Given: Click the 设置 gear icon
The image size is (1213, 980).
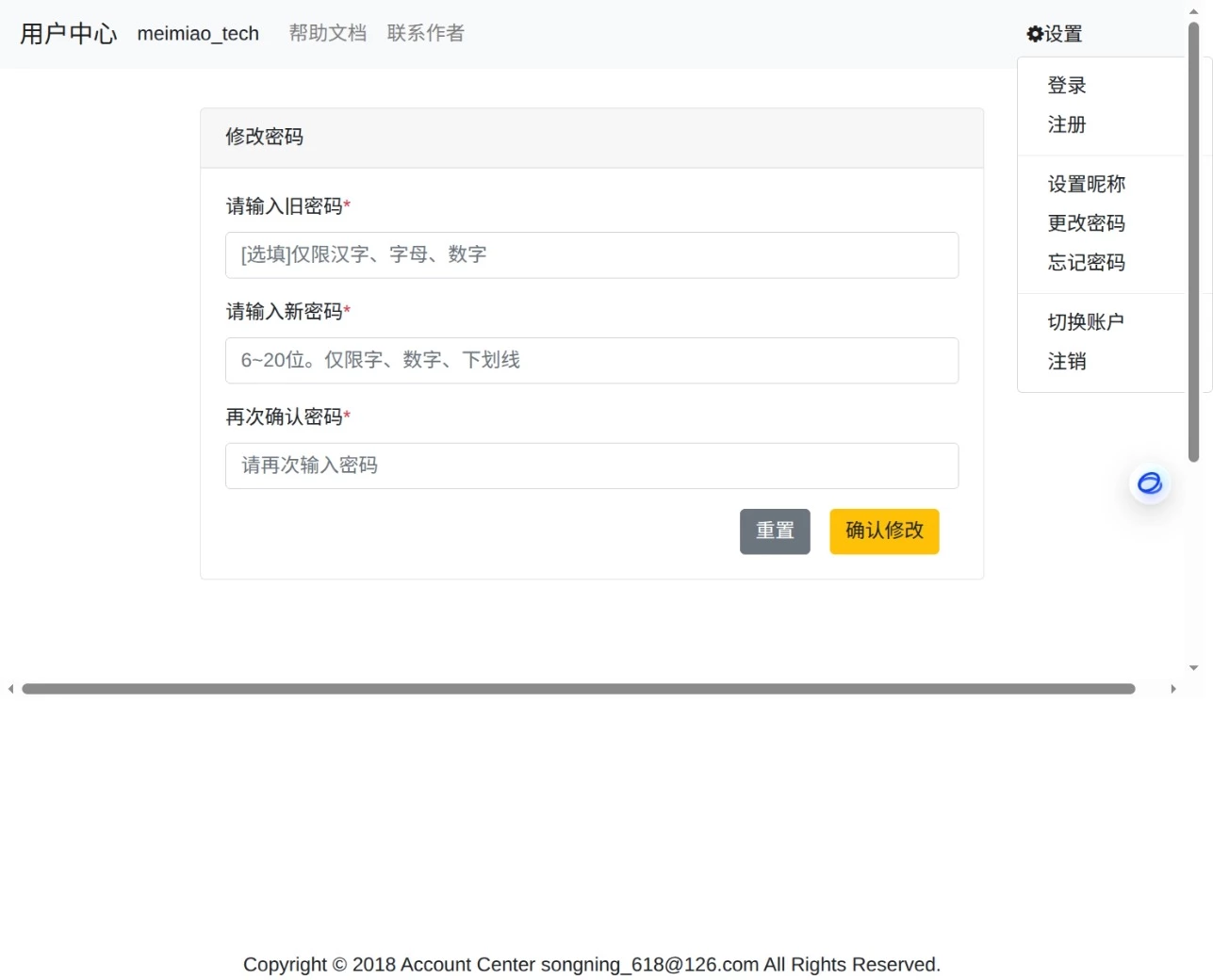Looking at the screenshot, I should click(1036, 33).
